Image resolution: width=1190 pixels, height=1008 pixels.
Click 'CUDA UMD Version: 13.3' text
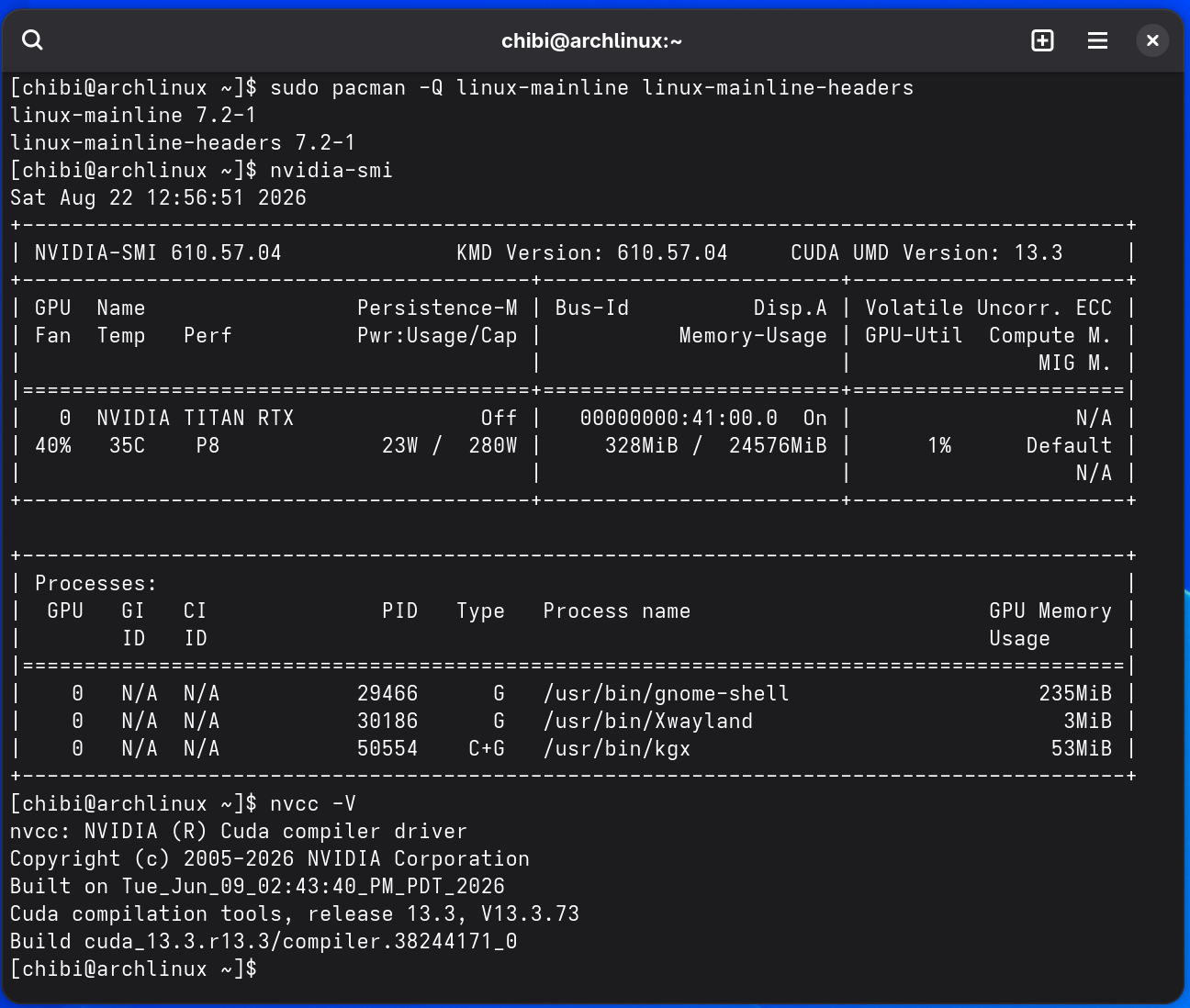click(926, 253)
